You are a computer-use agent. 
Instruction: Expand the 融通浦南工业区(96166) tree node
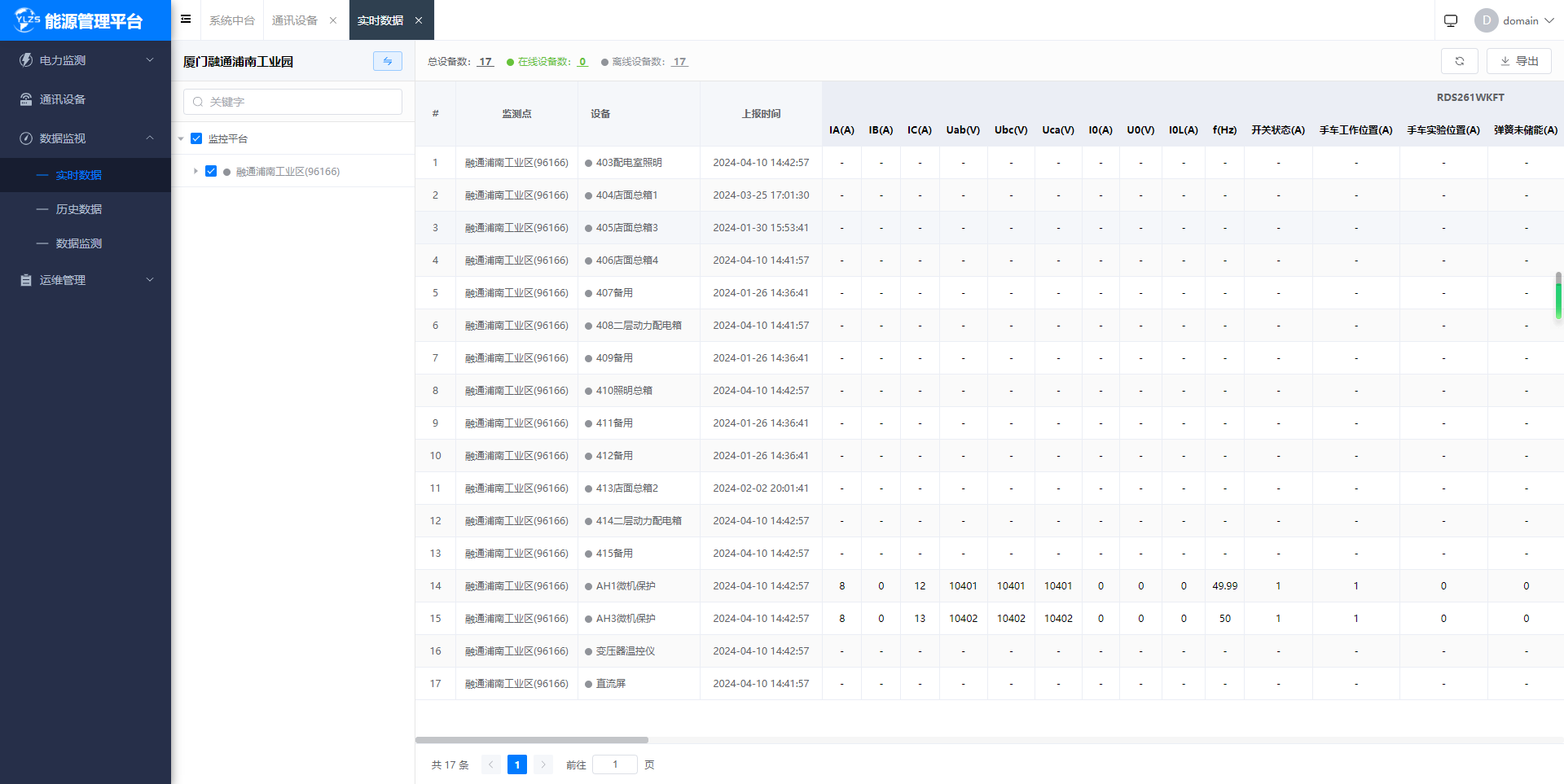coord(195,171)
